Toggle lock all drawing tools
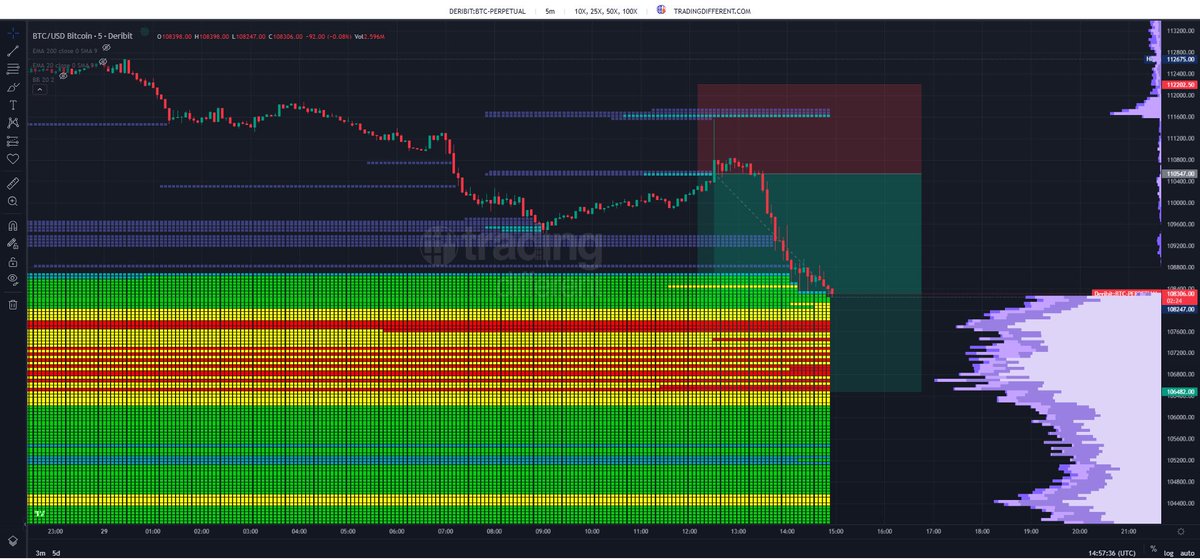The width and height of the screenshot is (1200, 560). 13,261
